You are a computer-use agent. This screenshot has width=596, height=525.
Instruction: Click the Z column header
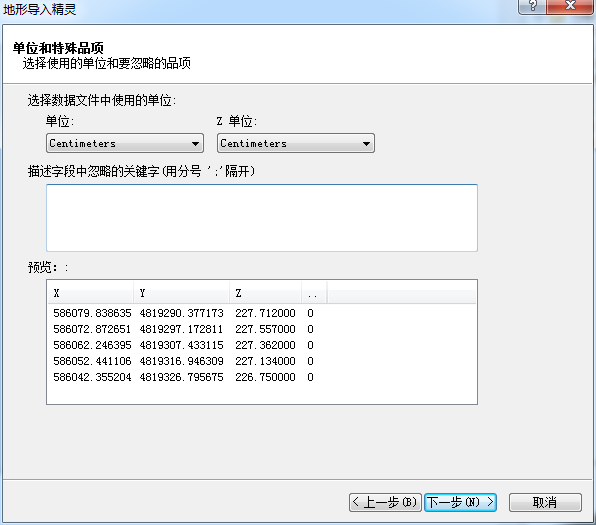click(266, 293)
